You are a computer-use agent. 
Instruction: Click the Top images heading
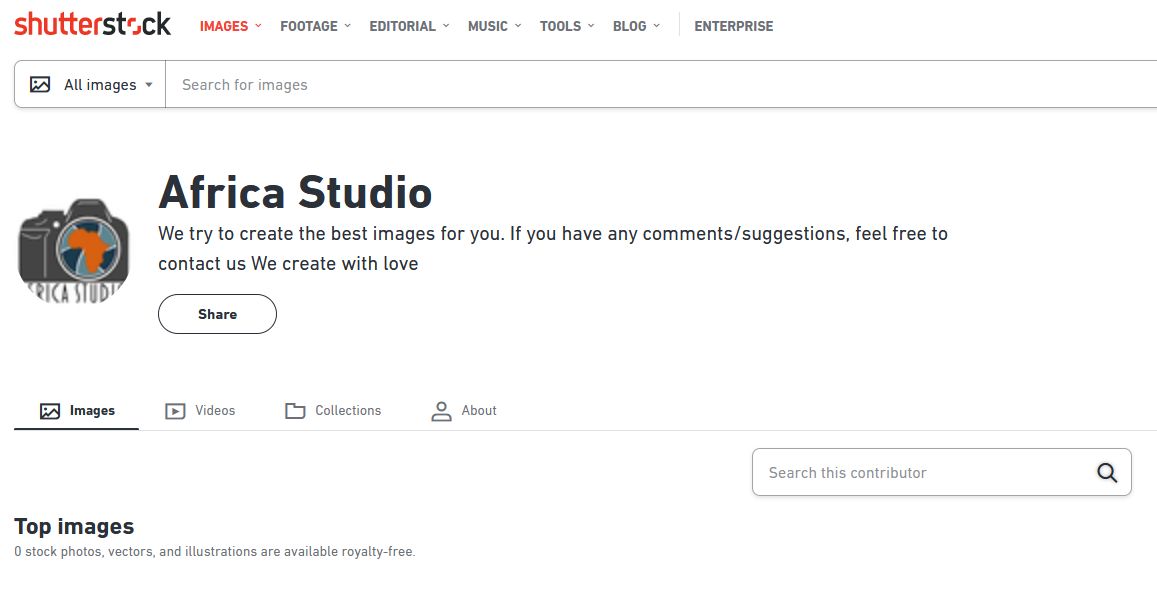coord(74,526)
